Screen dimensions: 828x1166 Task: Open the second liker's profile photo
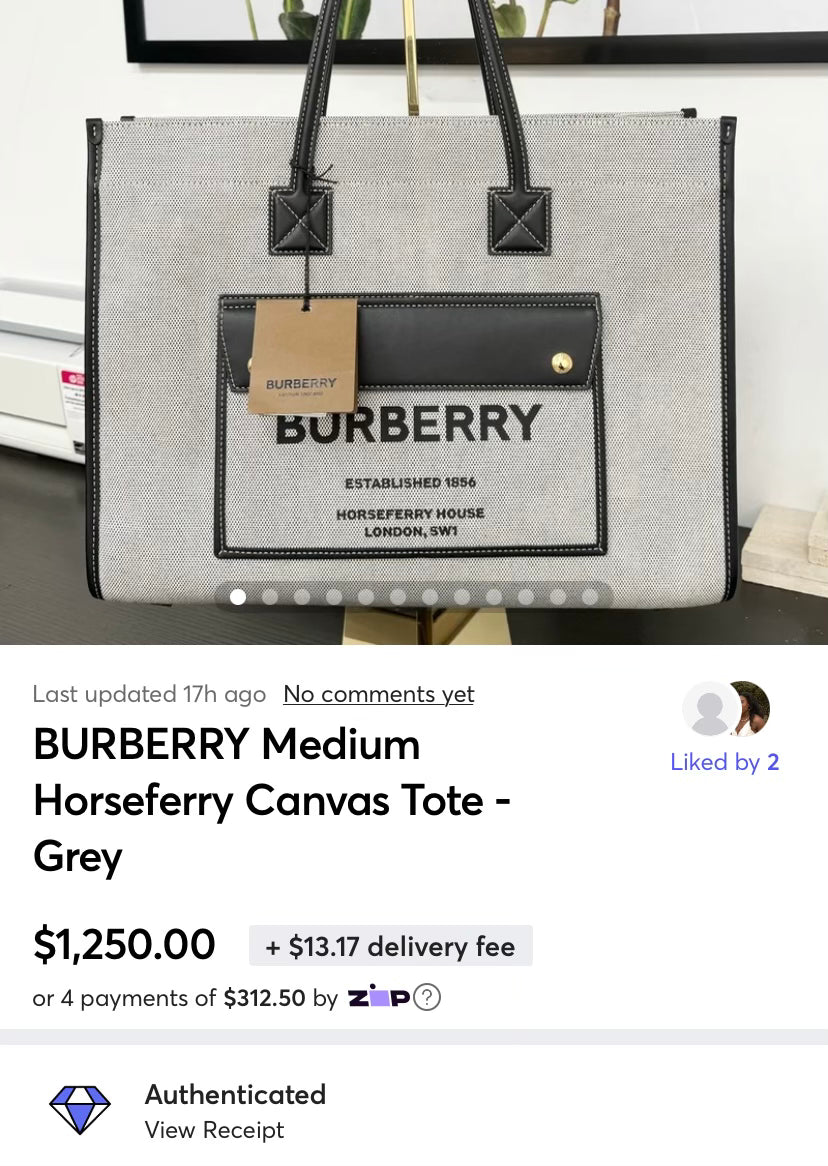(x=751, y=708)
